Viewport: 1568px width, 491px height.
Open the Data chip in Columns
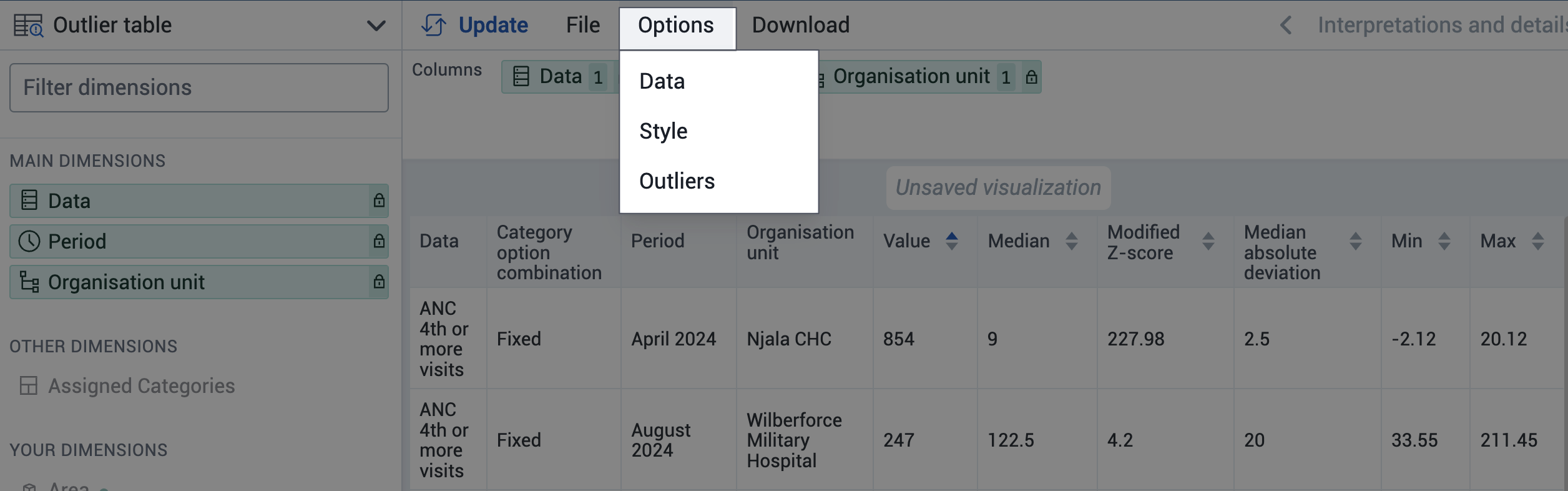(560, 77)
